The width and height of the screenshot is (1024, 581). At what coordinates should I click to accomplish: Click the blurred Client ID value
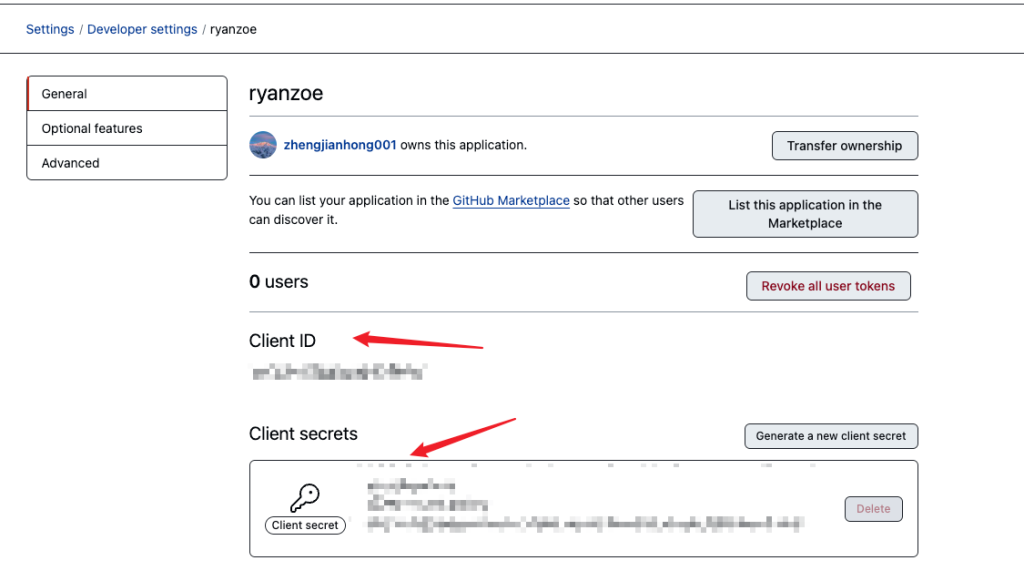pos(339,372)
